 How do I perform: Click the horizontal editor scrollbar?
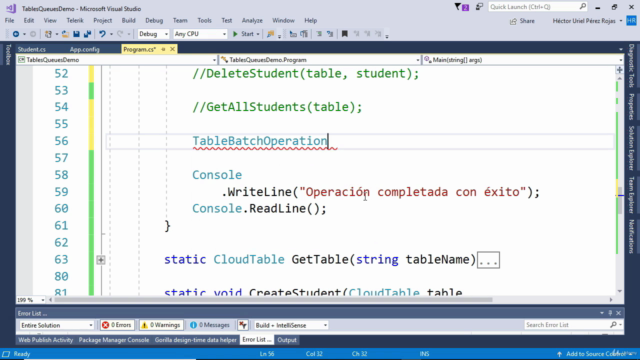coord(273,300)
